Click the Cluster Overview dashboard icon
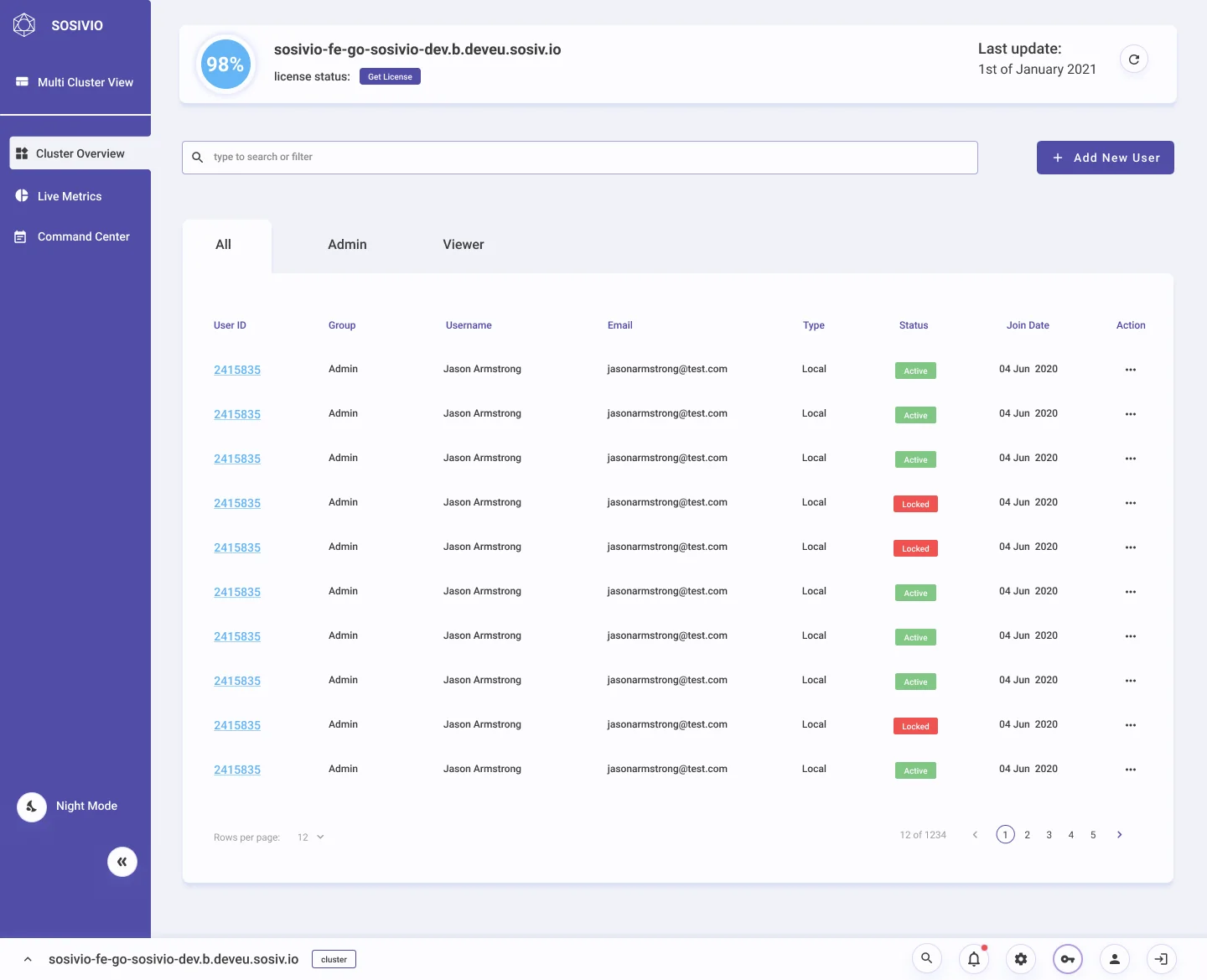The height and width of the screenshot is (980, 1207). tap(23, 153)
